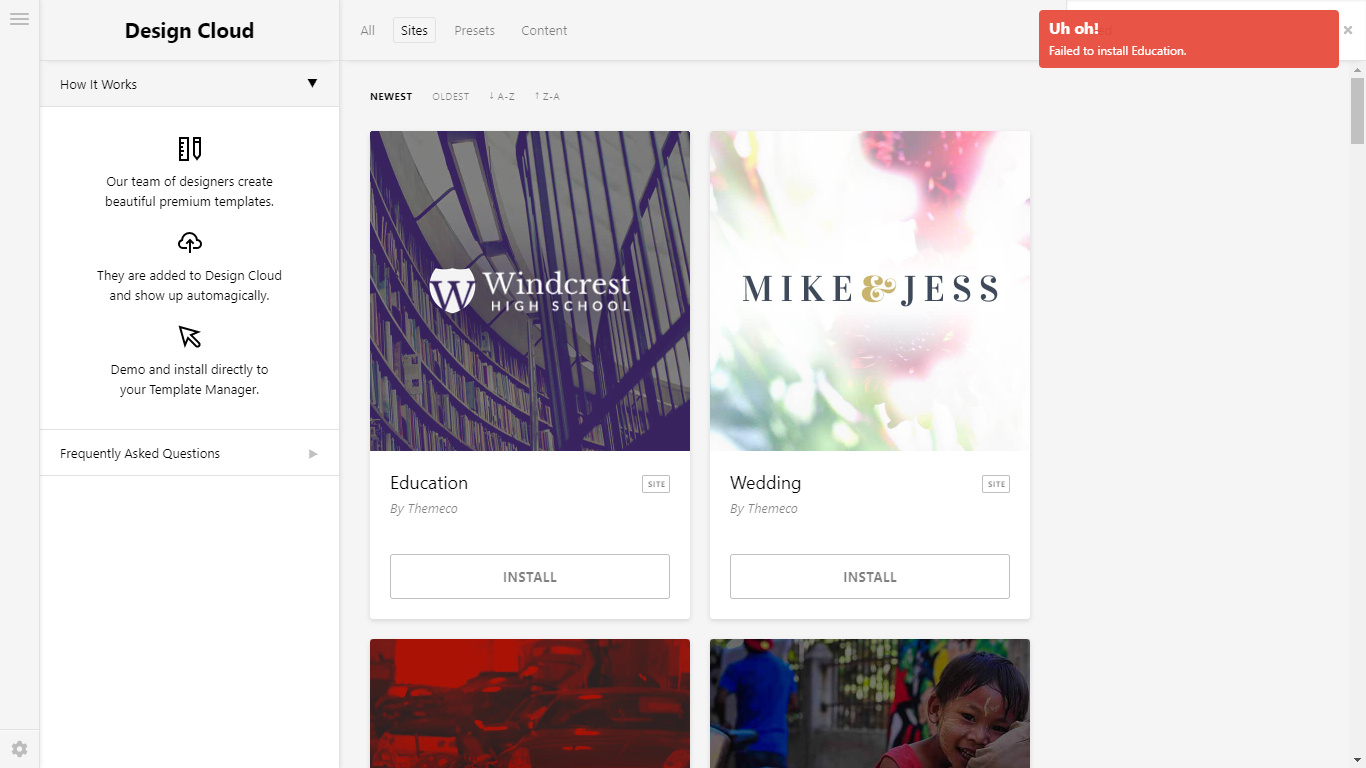The width and height of the screenshot is (1366, 768).
Task: Sort templates in Z-A order
Action: tap(547, 97)
